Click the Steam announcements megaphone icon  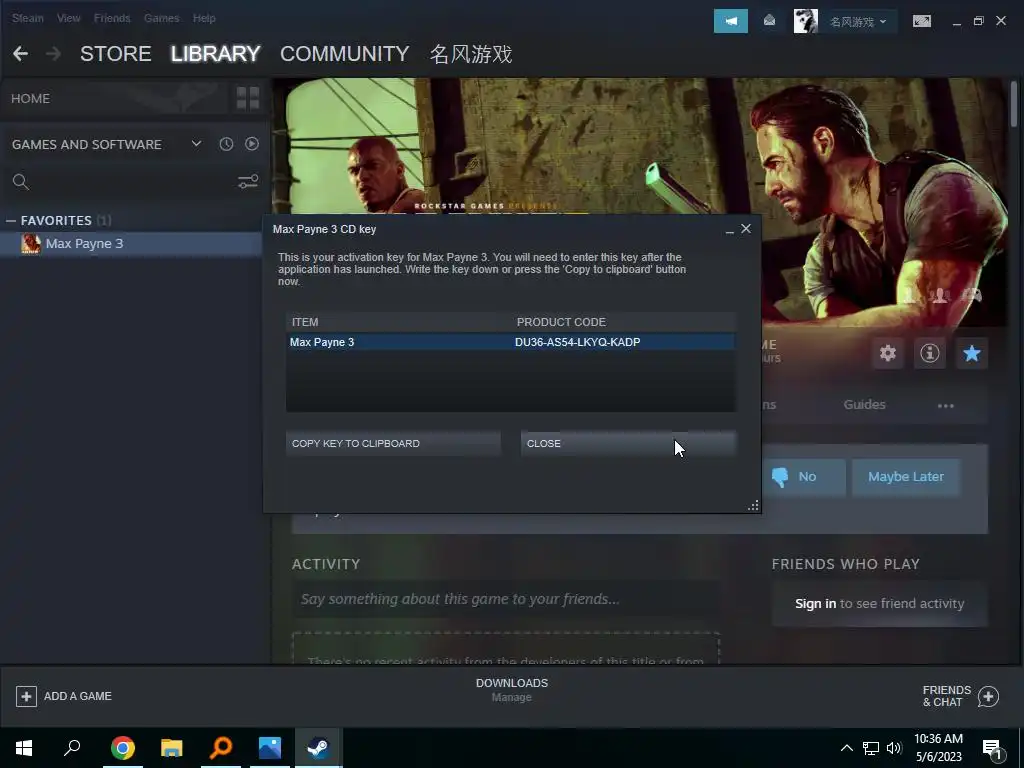click(730, 22)
